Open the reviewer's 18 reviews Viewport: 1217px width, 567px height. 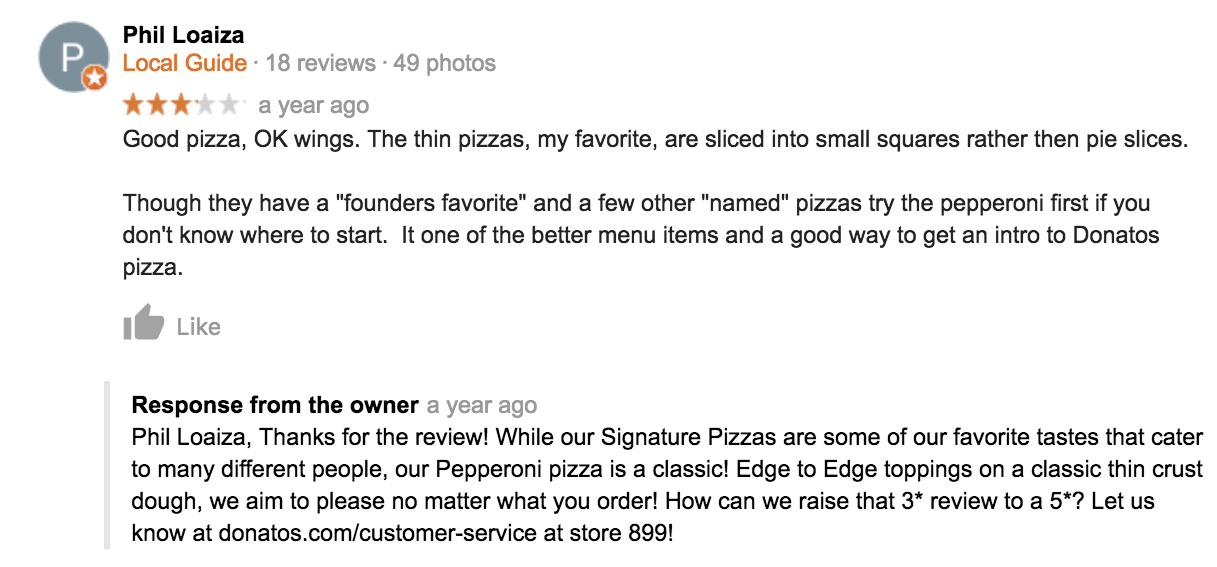[320, 64]
